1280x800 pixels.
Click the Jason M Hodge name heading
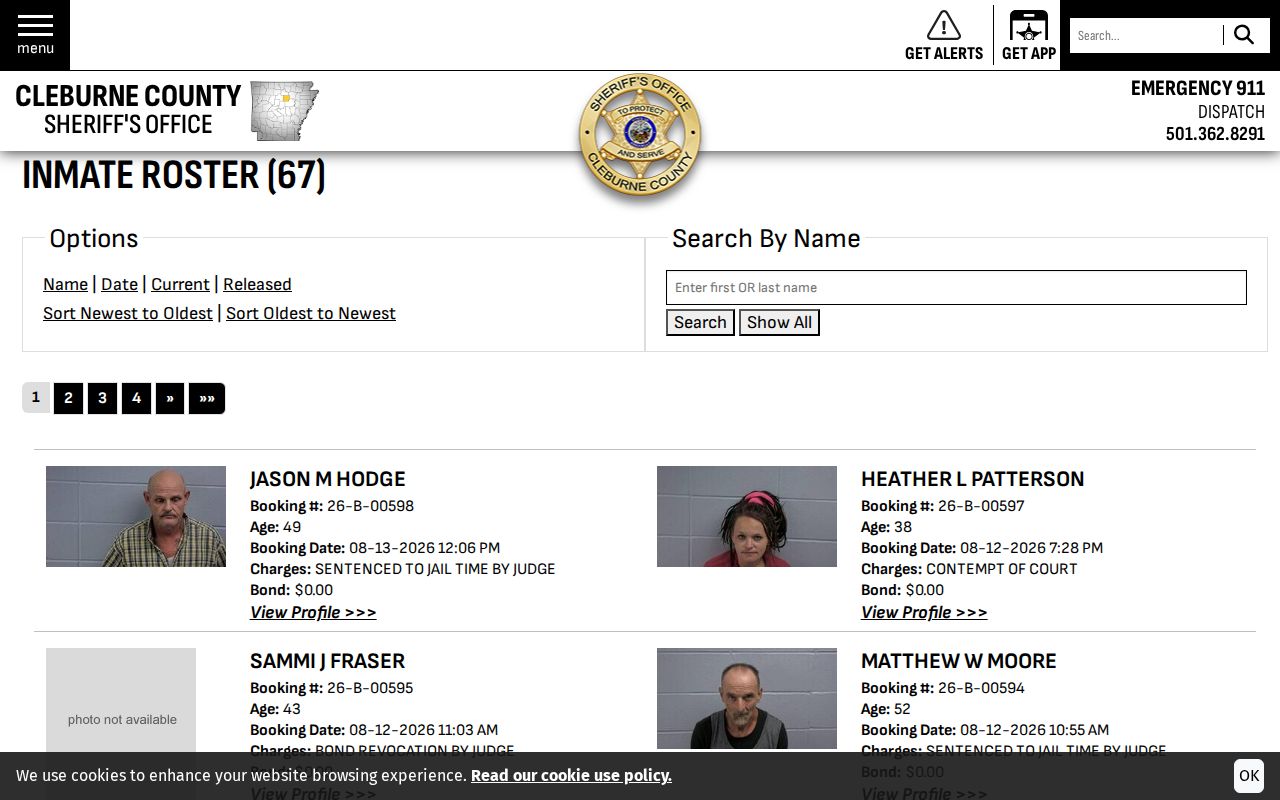pos(328,479)
